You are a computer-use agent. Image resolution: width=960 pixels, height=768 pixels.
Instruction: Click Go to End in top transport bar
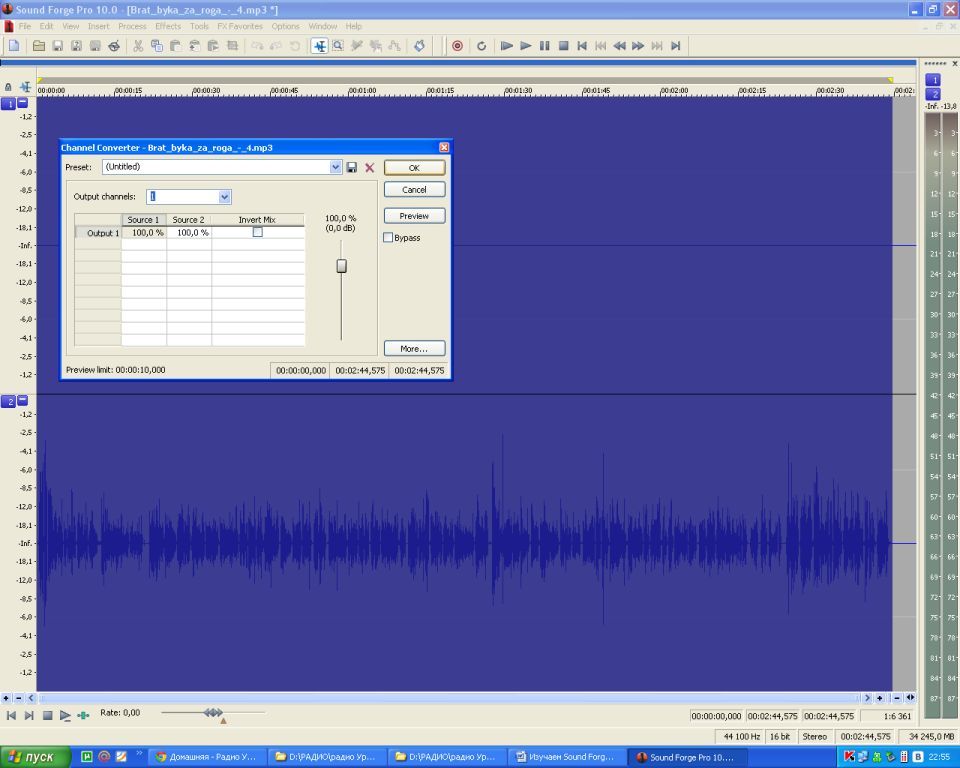coord(676,46)
